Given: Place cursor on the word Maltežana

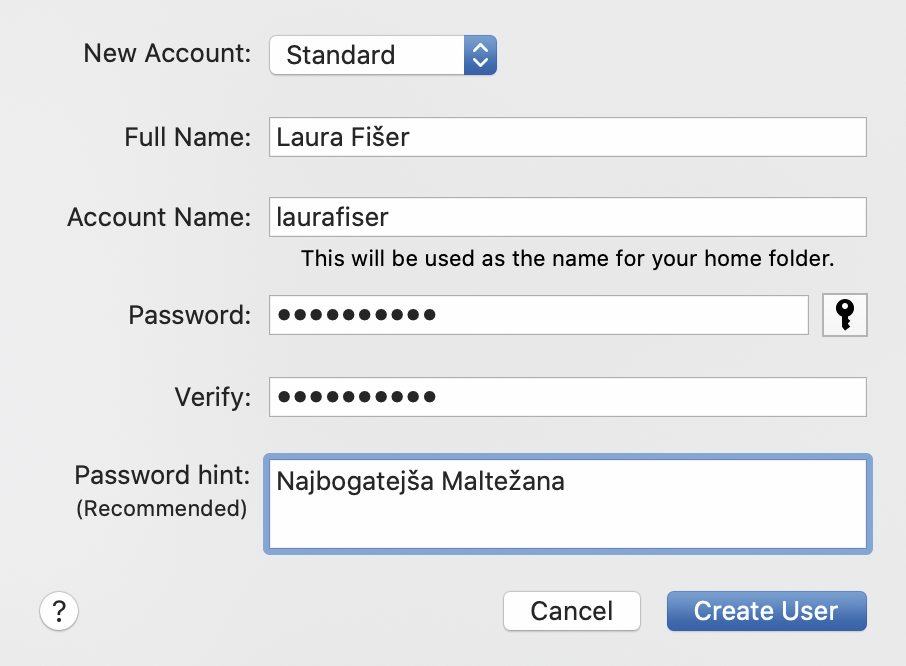Looking at the screenshot, I should (503, 481).
